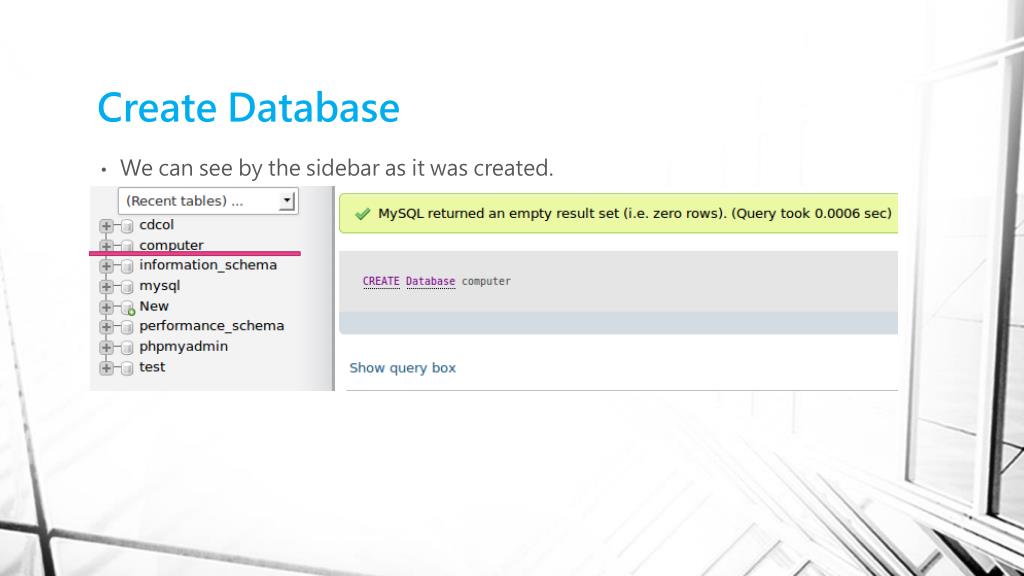
Task: Click the phpmyadmin database icon
Action: tap(127, 347)
